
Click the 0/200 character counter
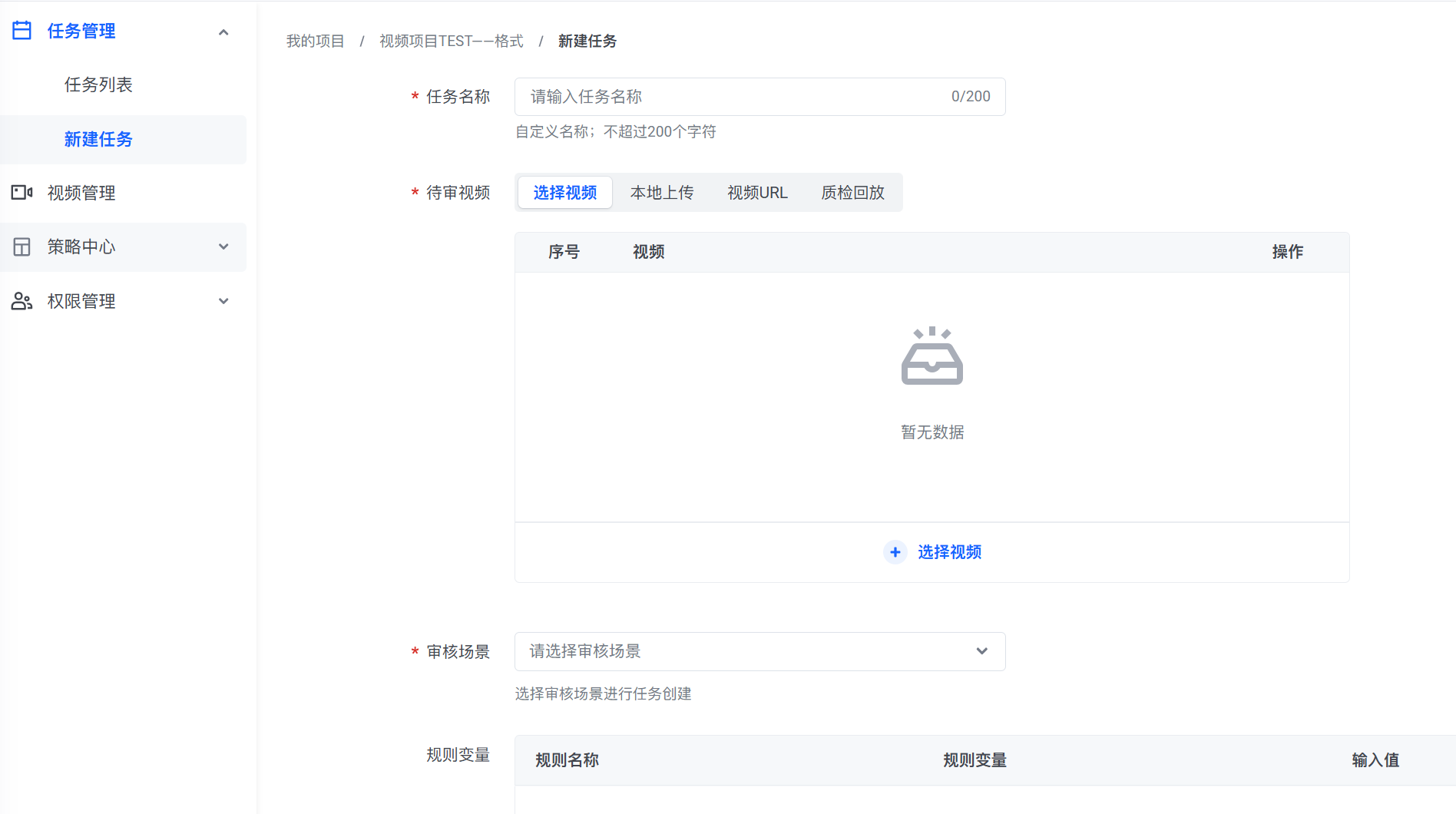click(971, 97)
